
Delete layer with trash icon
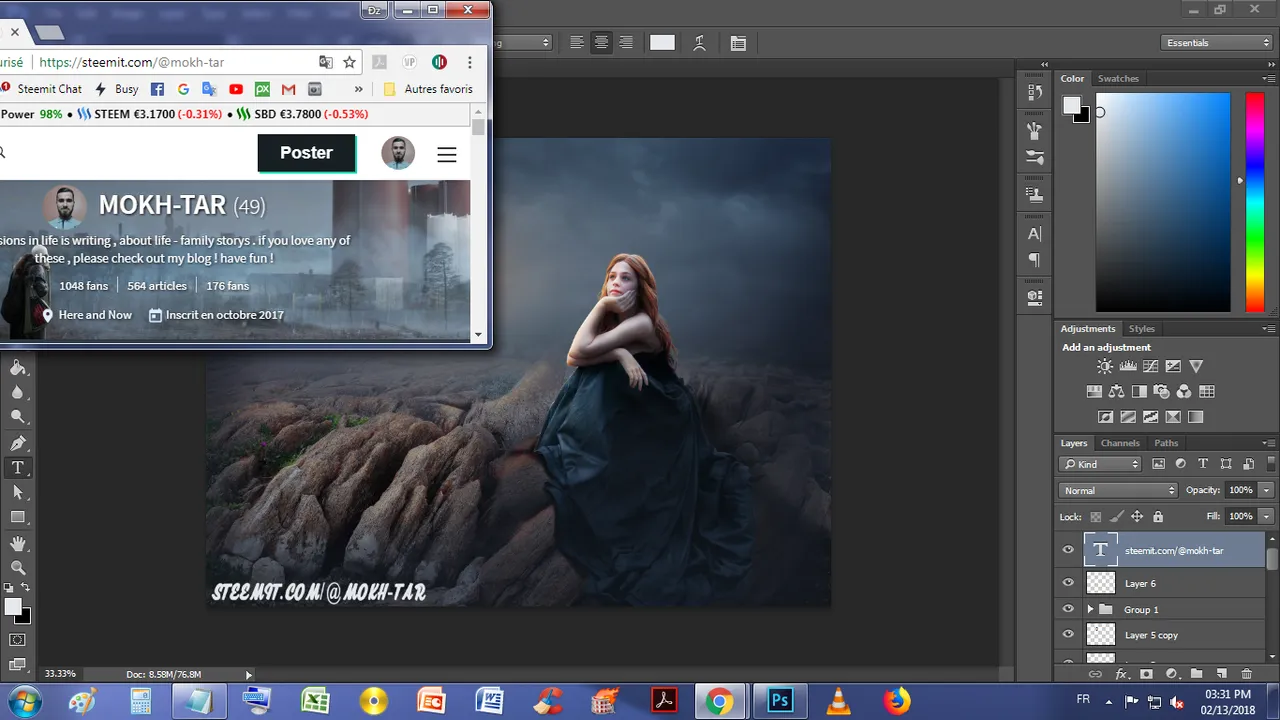pos(1246,674)
